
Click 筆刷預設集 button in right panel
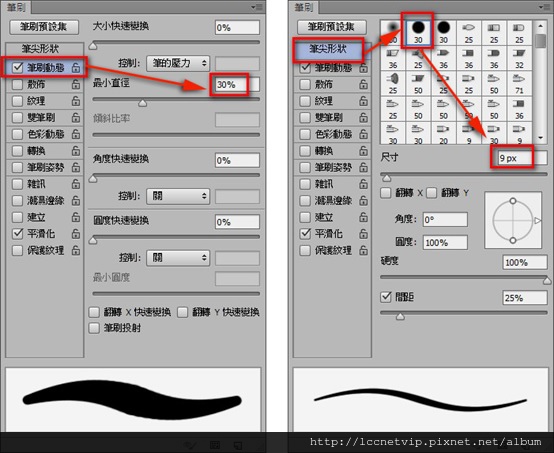[331, 27]
